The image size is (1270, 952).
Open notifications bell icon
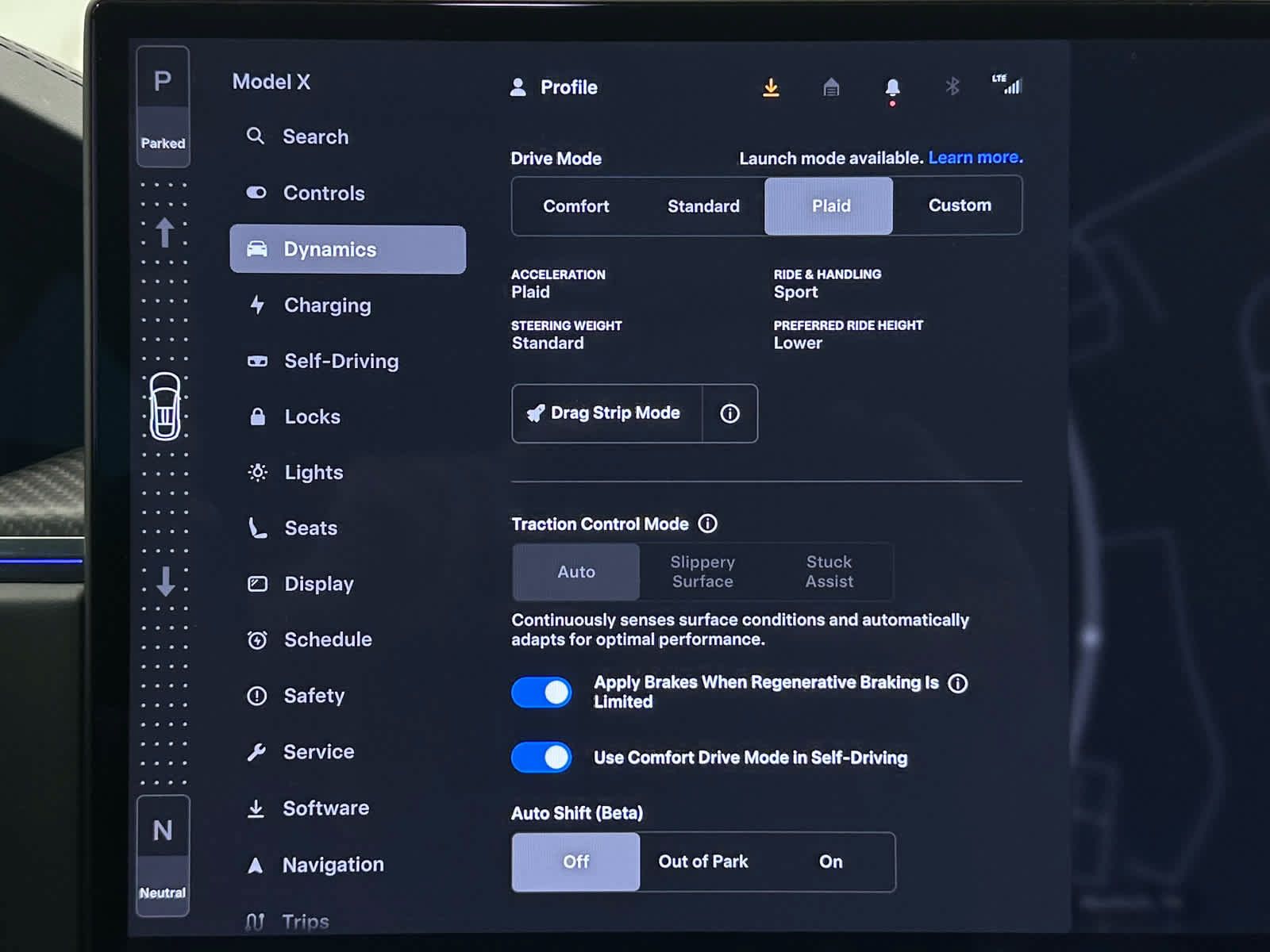[x=892, y=89]
